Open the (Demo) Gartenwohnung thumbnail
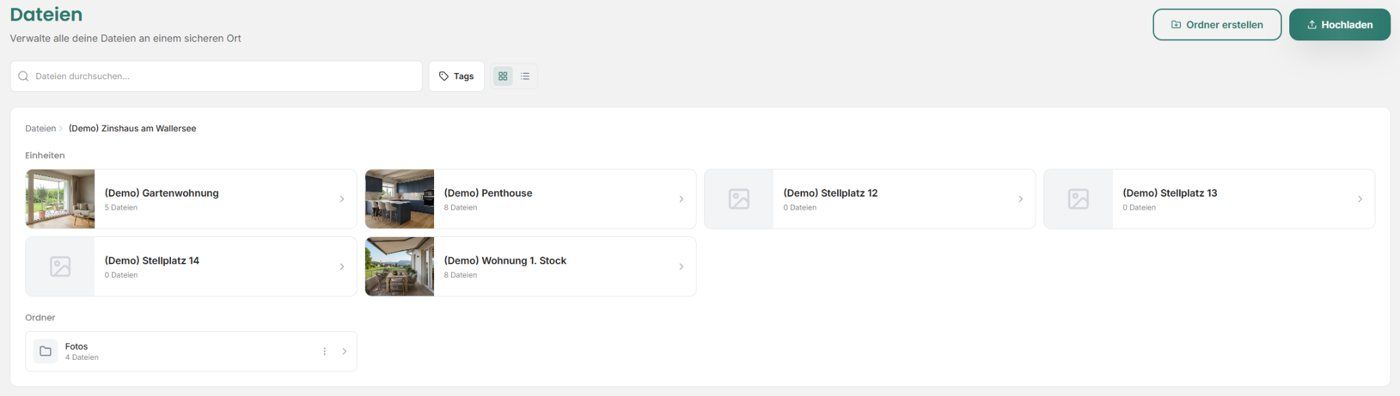1400x396 pixels. (60, 199)
